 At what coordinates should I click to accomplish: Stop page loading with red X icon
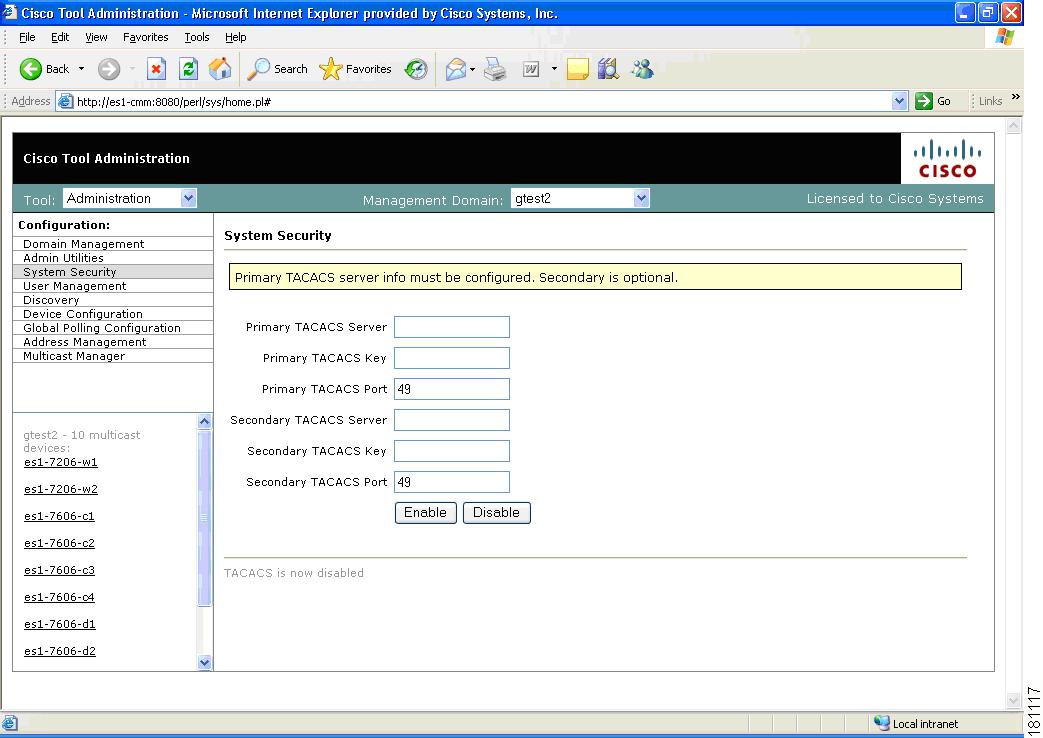click(156, 69)
